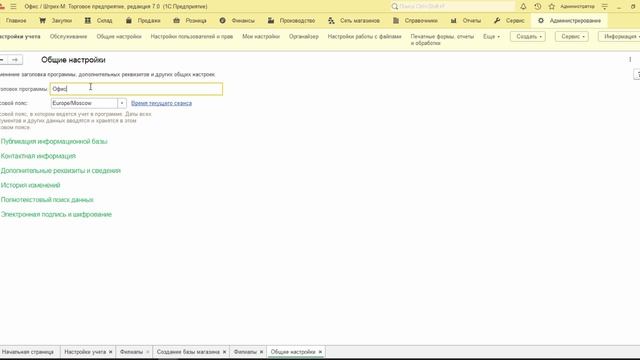
Task: Open the Склад section
Action: point(98,20)
